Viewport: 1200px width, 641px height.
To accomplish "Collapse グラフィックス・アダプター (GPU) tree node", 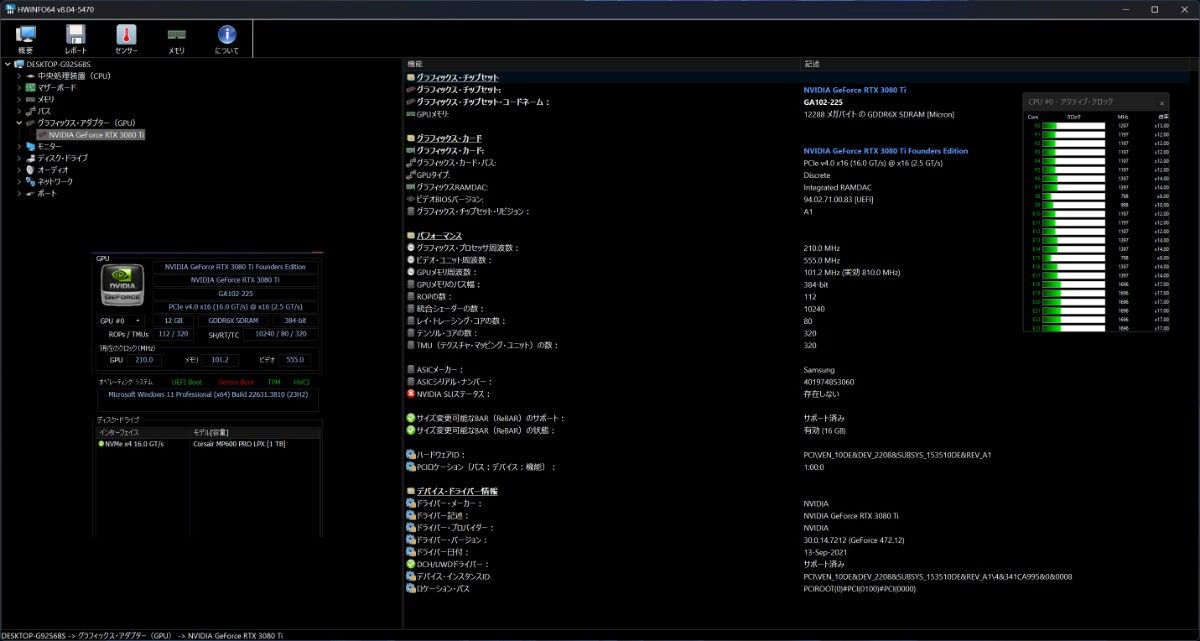I will 19,122.
